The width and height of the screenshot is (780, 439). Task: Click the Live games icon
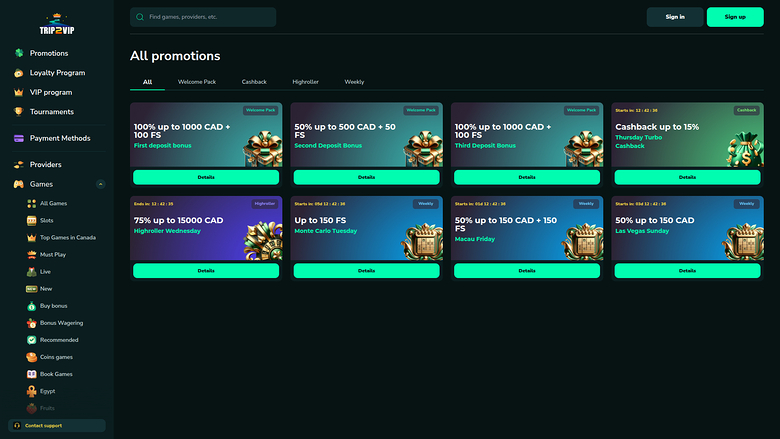(31, 272)
